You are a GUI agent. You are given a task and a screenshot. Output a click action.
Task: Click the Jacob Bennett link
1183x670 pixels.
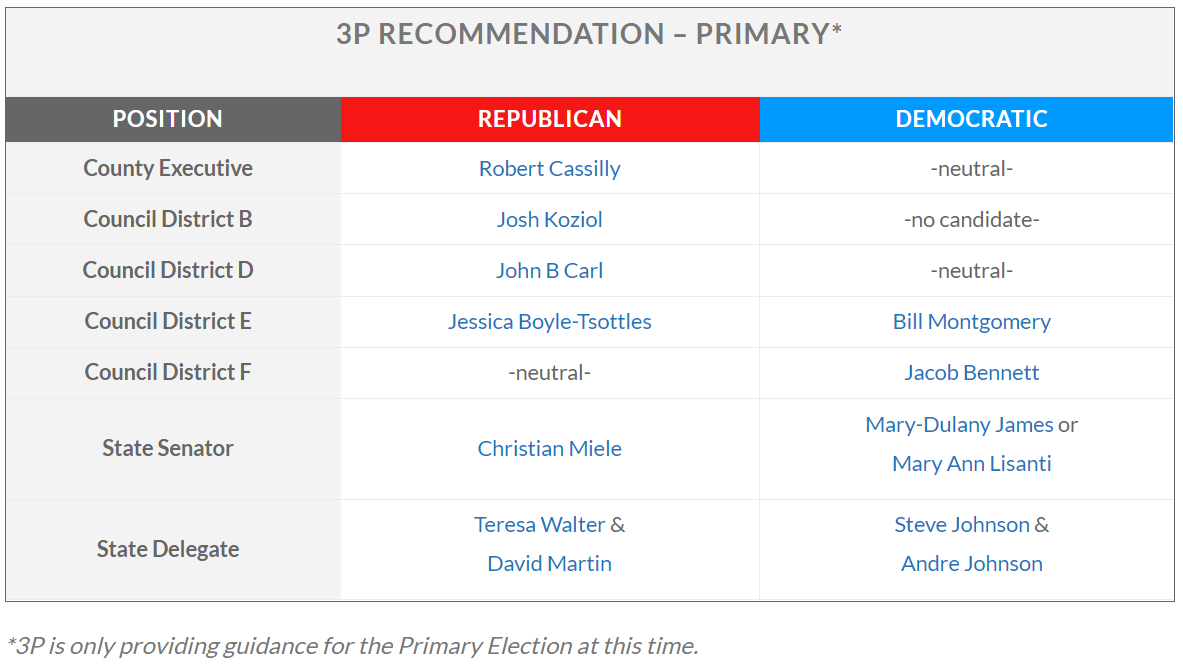(x=972, y=373)
